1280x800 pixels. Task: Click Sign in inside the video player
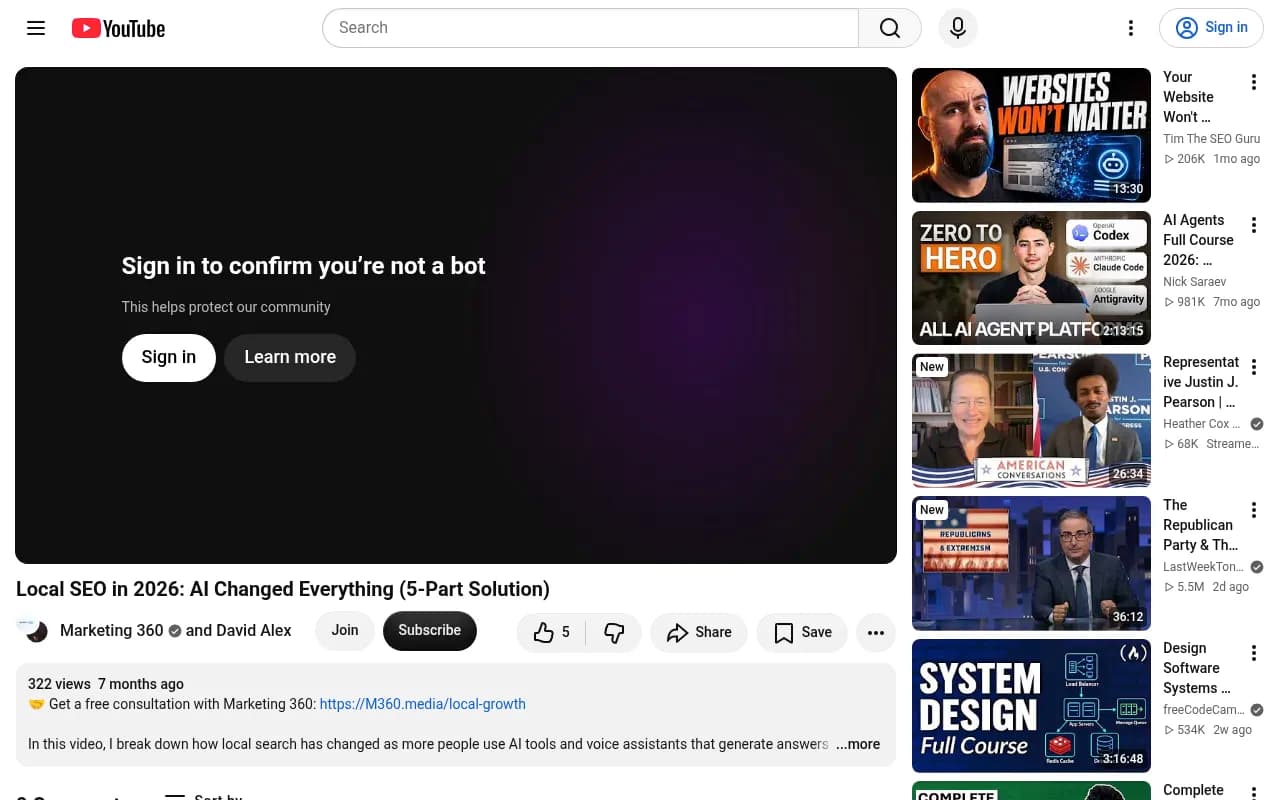(x=169, y=357)
